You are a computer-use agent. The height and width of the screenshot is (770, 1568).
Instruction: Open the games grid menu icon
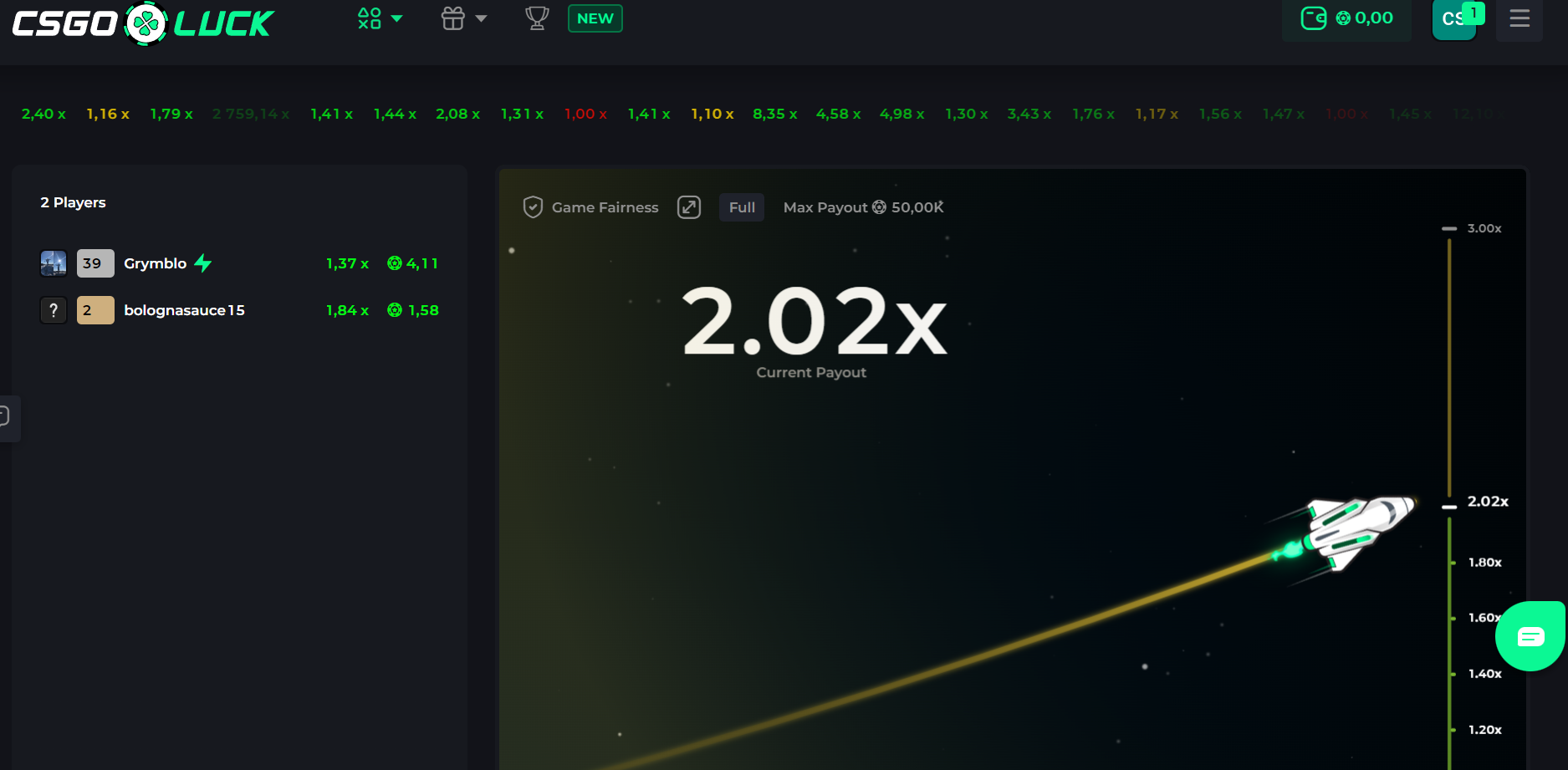[x=369, y=18]
